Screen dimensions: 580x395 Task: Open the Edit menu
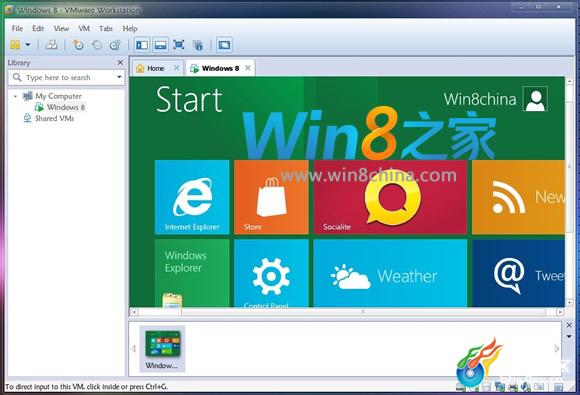click(38, 28)
